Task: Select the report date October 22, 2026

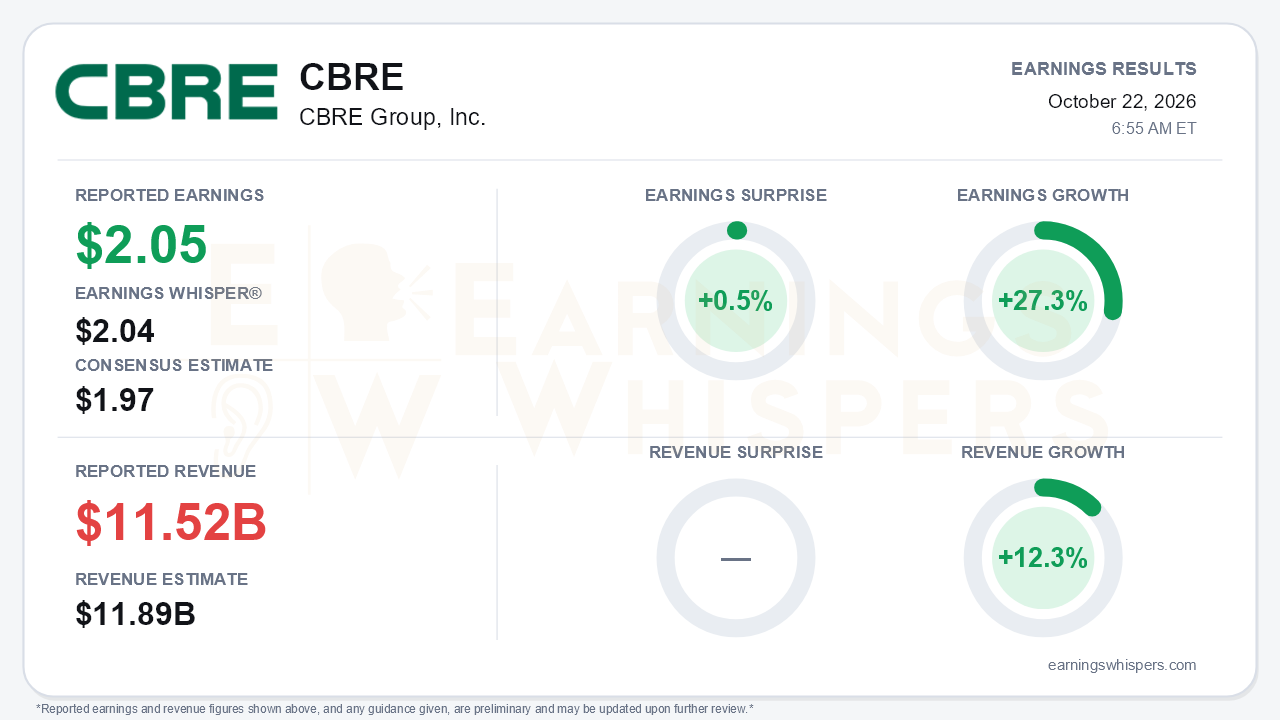Action: pos(1122,101)
